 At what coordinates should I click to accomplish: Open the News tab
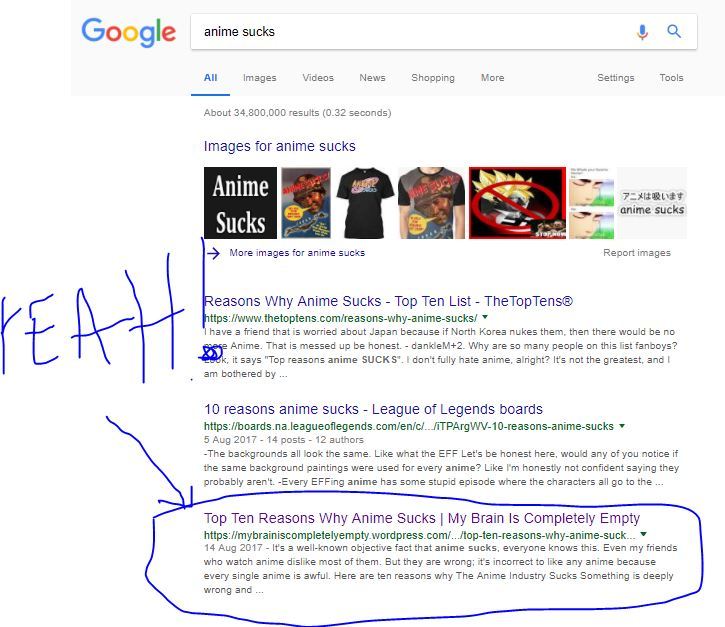372,78
